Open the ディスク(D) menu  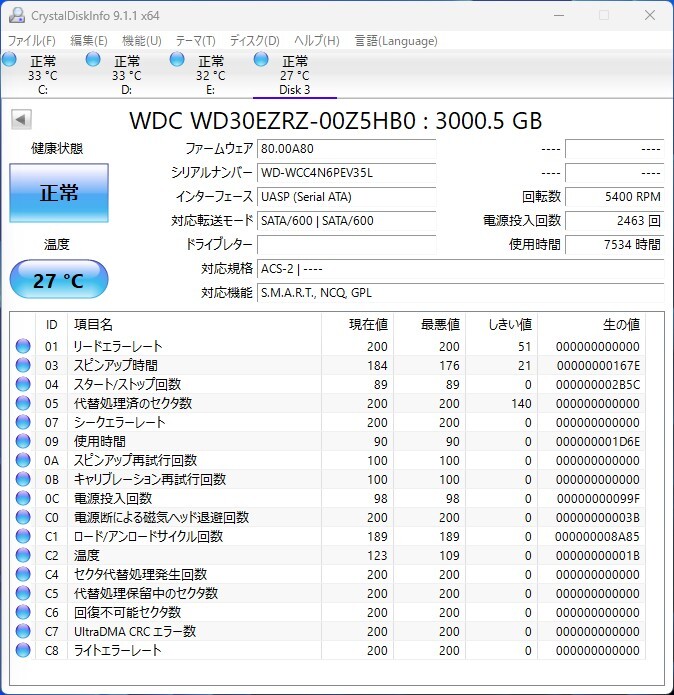(x=254, y=41)
